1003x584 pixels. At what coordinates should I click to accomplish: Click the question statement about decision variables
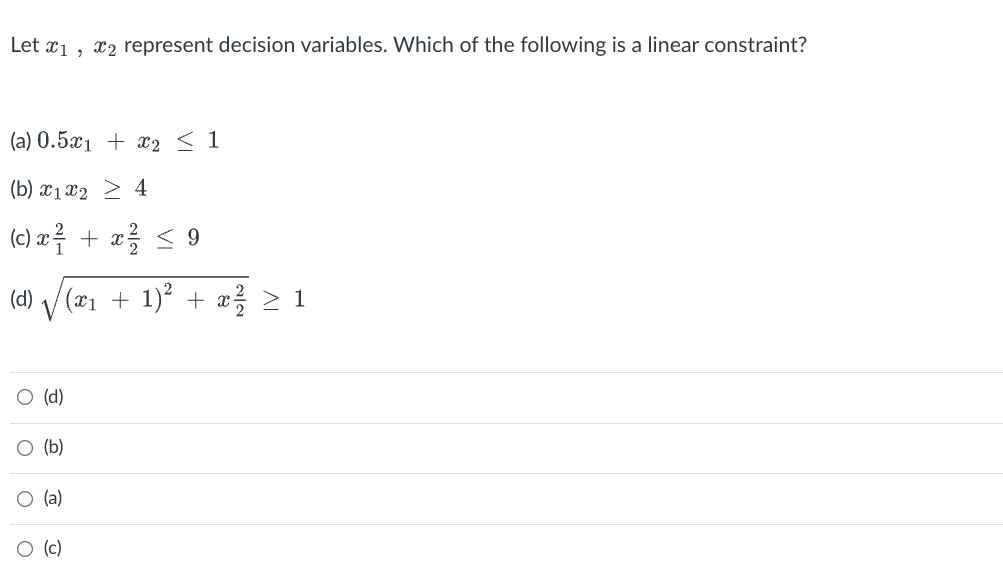click(x=407, y=44)
